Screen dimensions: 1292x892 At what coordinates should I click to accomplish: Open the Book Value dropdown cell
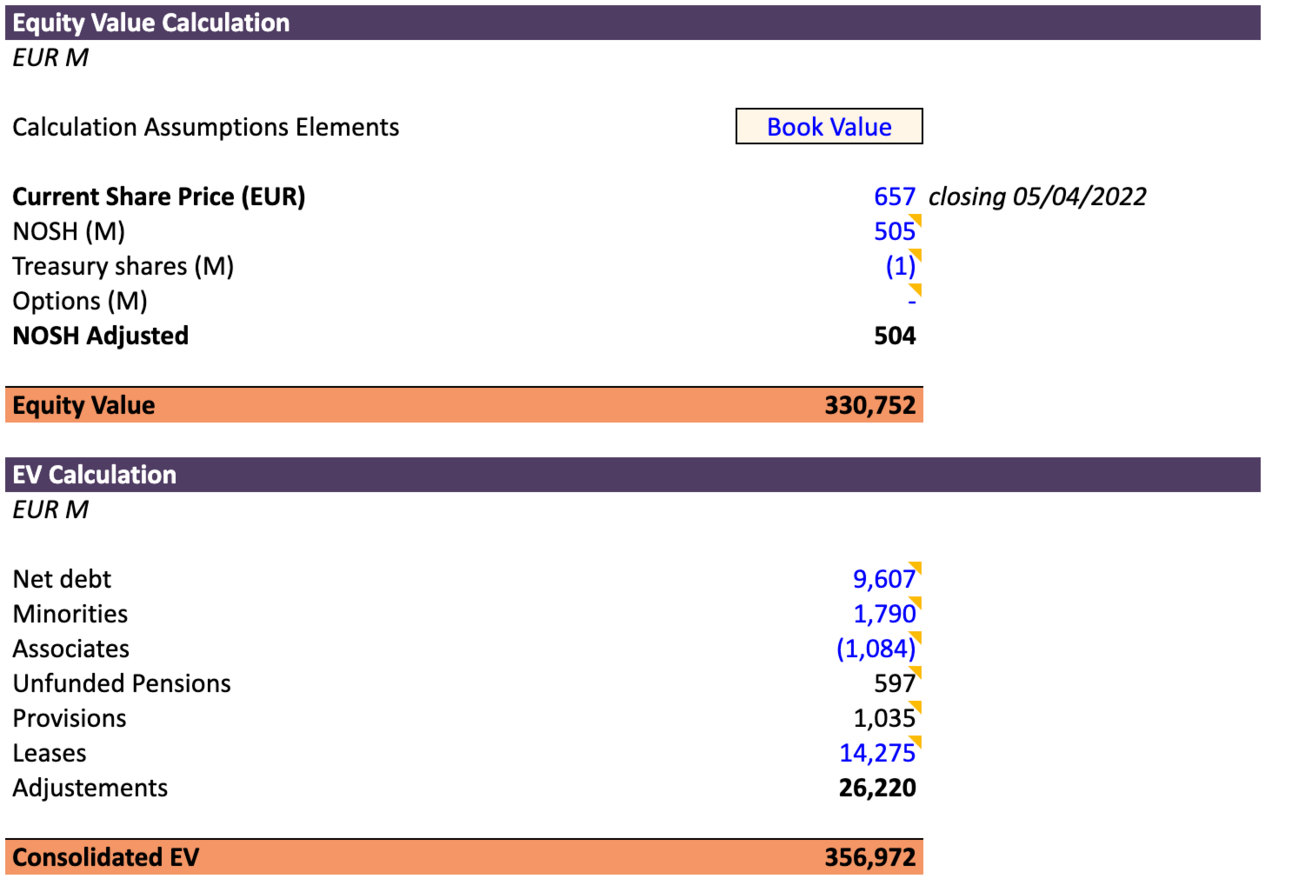[x=829, y=127]
